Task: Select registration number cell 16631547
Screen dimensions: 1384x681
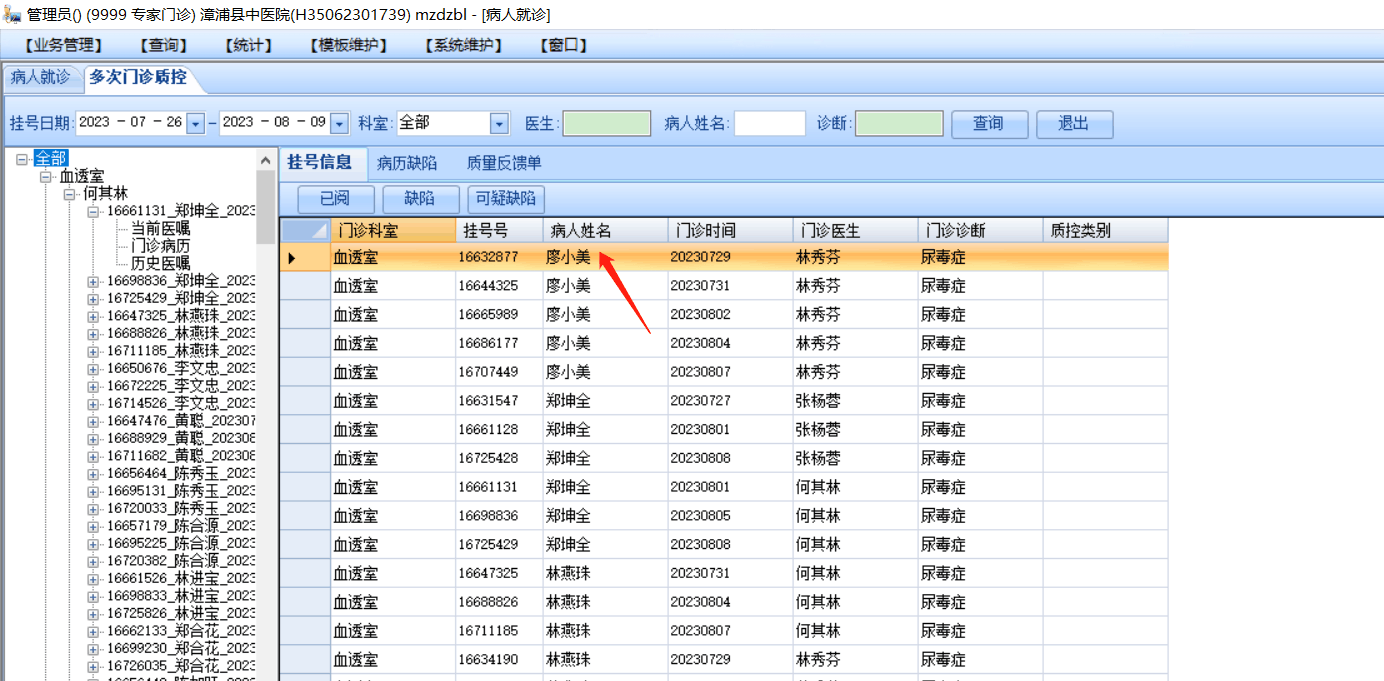Action: coord(499,401)
